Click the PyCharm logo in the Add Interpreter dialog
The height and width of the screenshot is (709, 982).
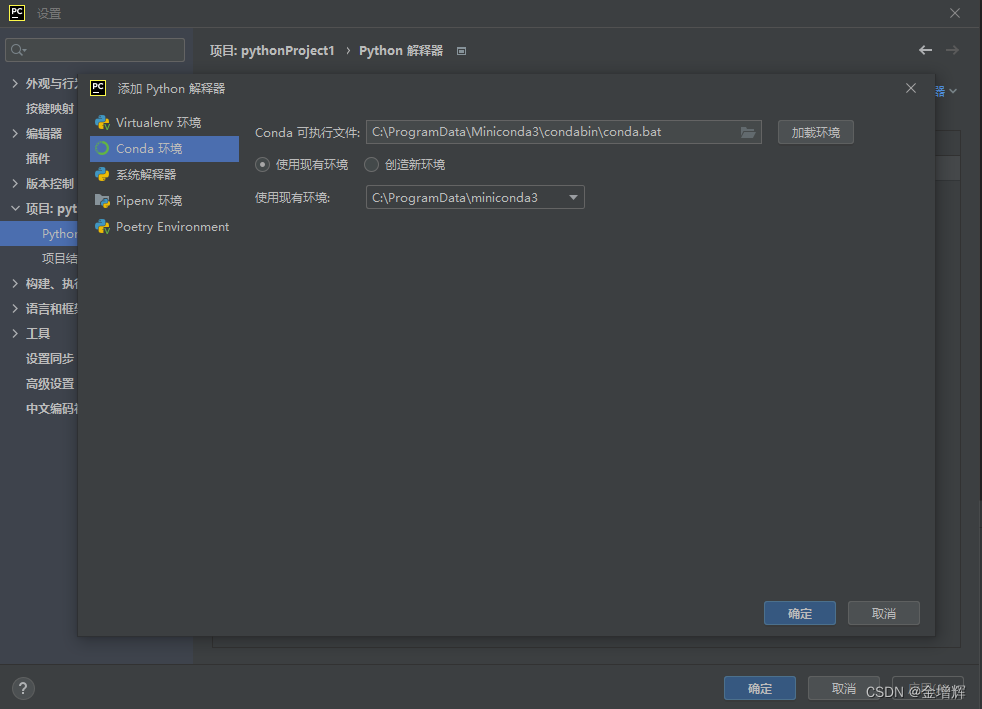point(98,88)
